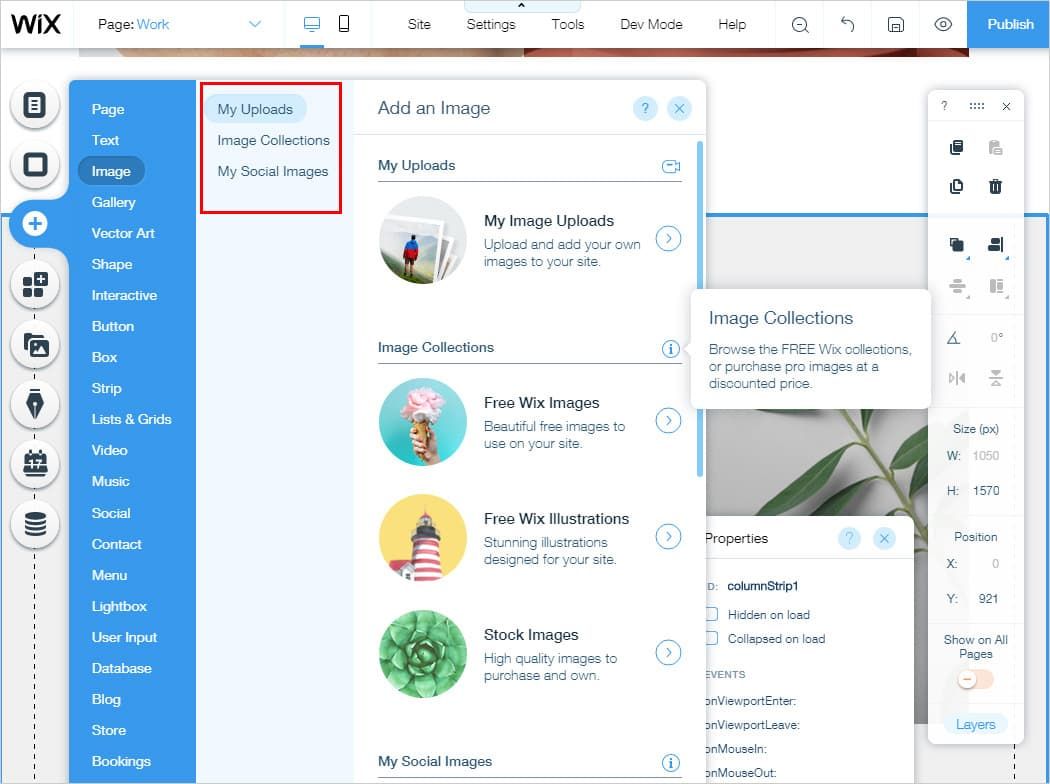Image resolution: width=1050 pixels, height=784 pixels.
Task: Click the Add an Image panel scrollbar
Action: click(700, 308)
